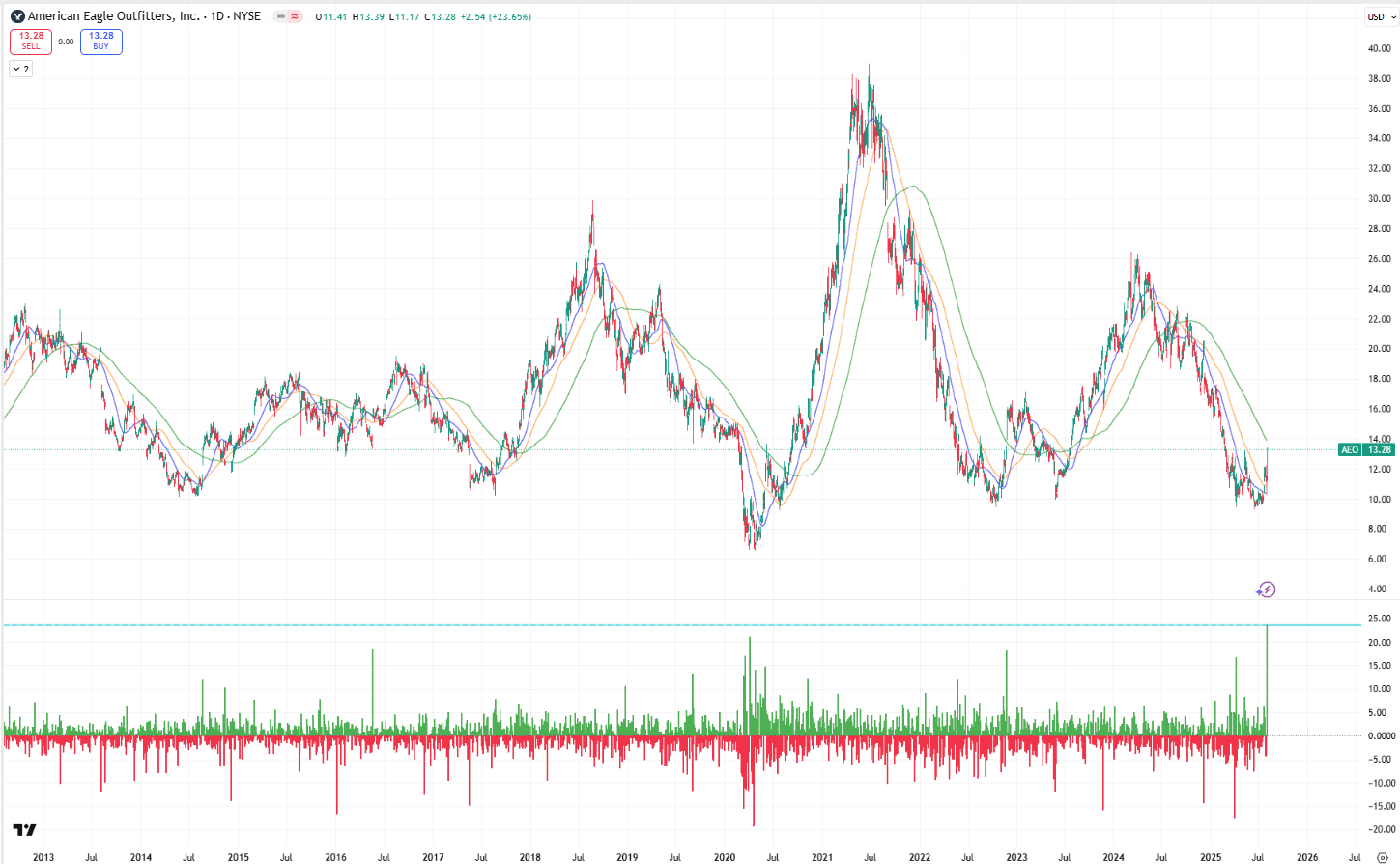Image resolution: width=1400 pixels, height=864 pixels.
Task: Click the 40.00 label on the price axis
Action: point(1379,48)
